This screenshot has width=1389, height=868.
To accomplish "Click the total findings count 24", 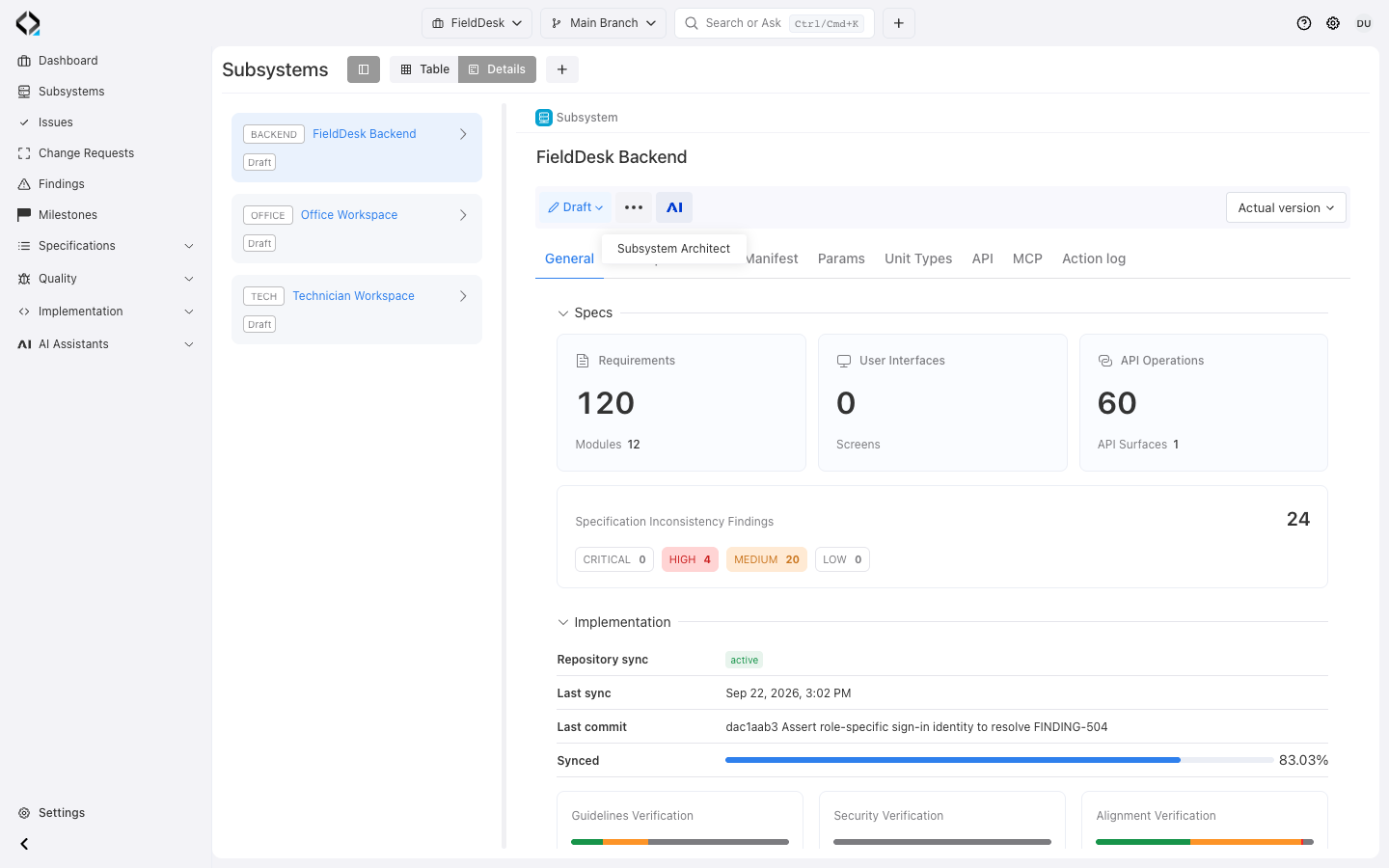I will point(1298,519).
